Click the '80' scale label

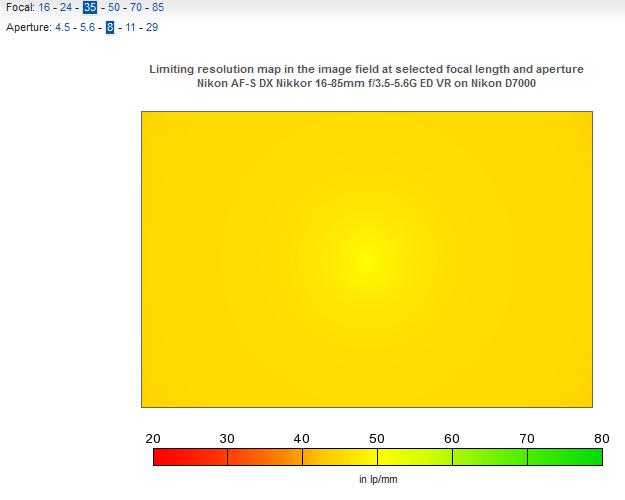coord(601,439)
